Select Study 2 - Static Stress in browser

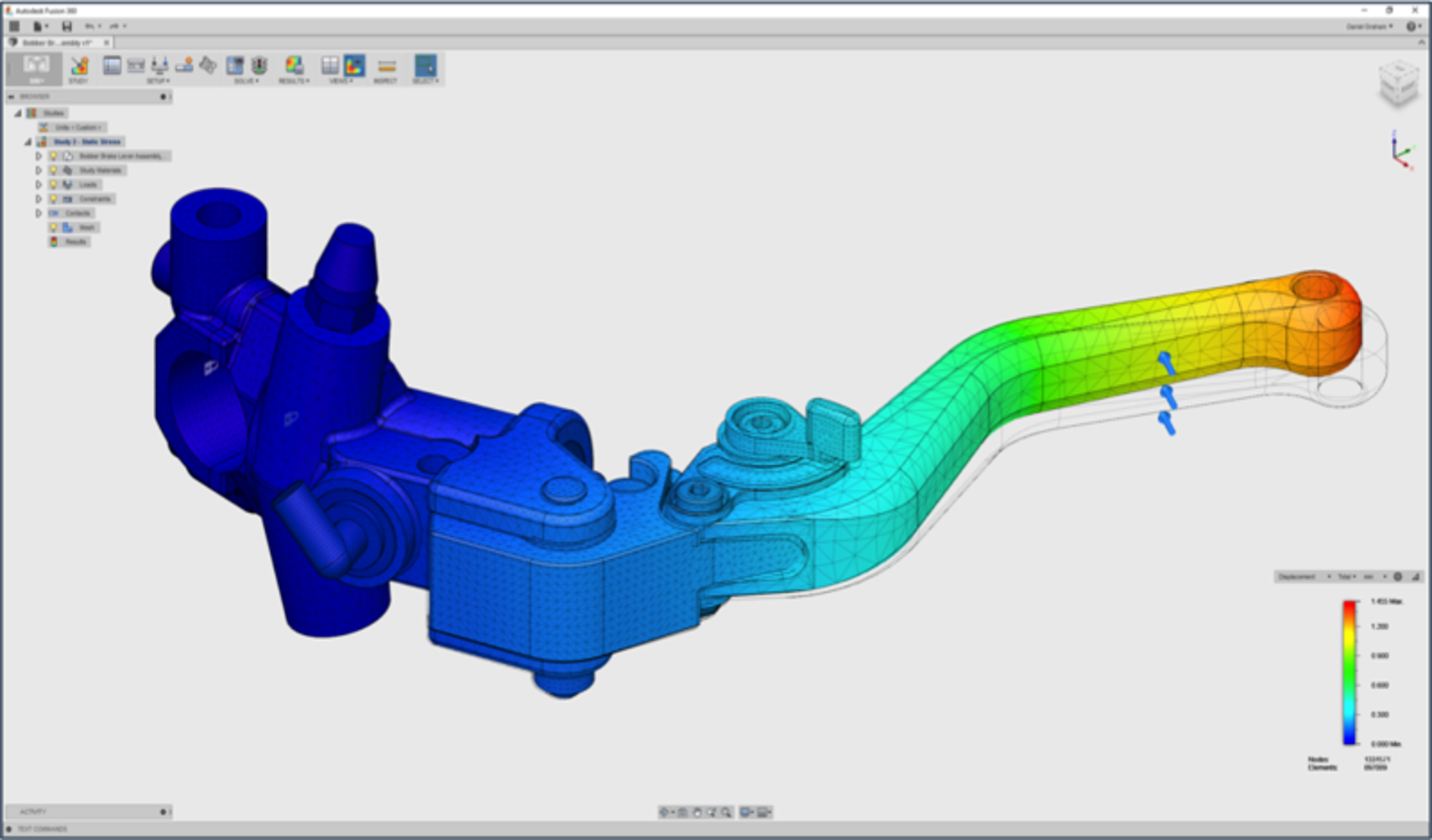tap(87, 142)
